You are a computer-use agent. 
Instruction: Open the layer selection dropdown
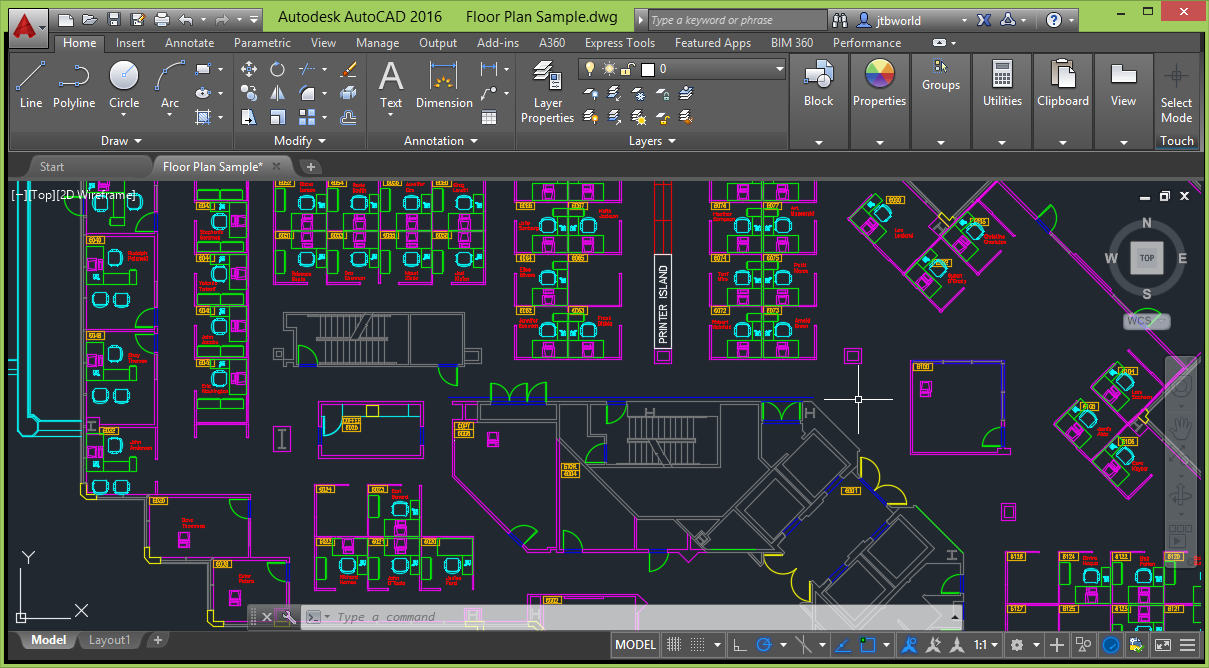(x=777, y=69)
